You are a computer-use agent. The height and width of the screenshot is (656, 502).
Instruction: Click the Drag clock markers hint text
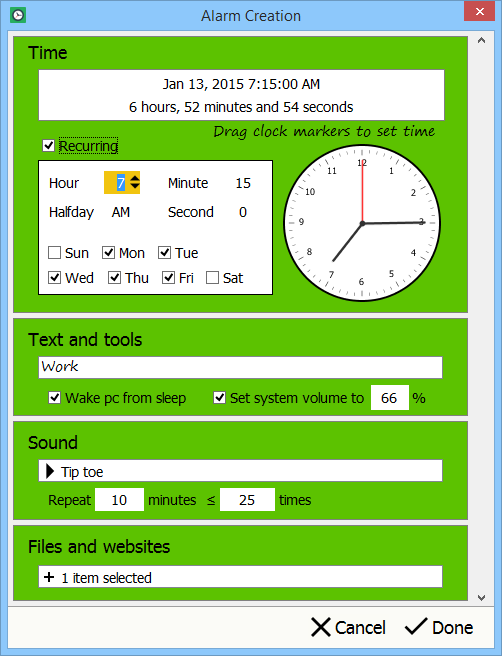click(x=324, y=131)
